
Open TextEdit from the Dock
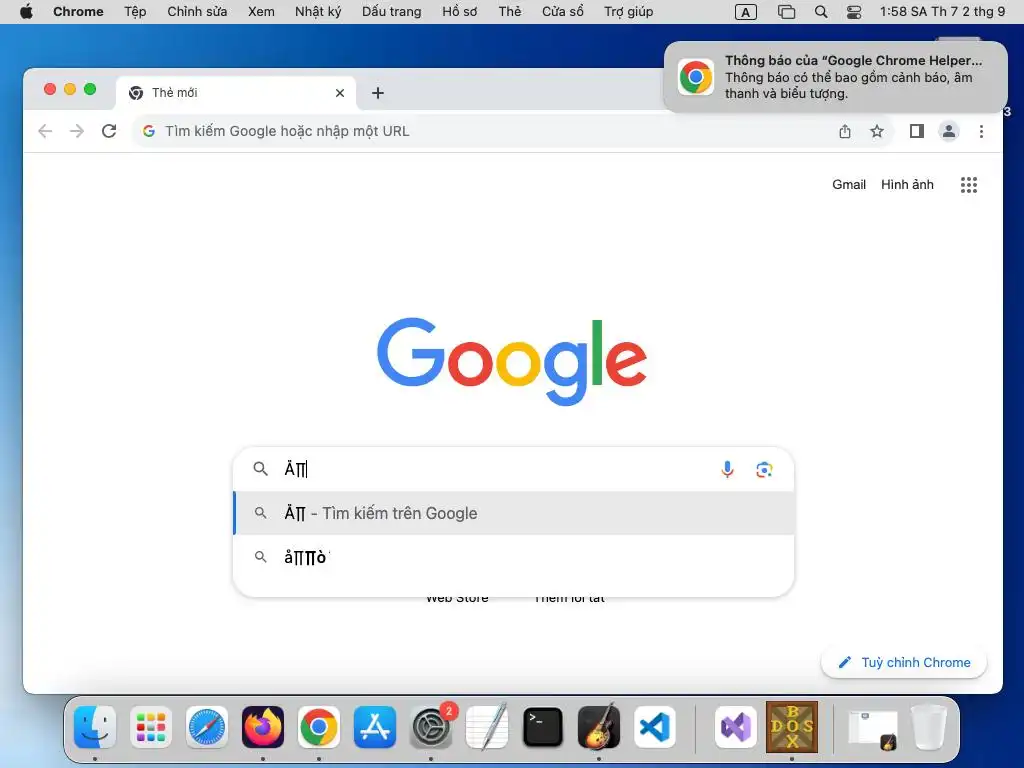(487, 726)
